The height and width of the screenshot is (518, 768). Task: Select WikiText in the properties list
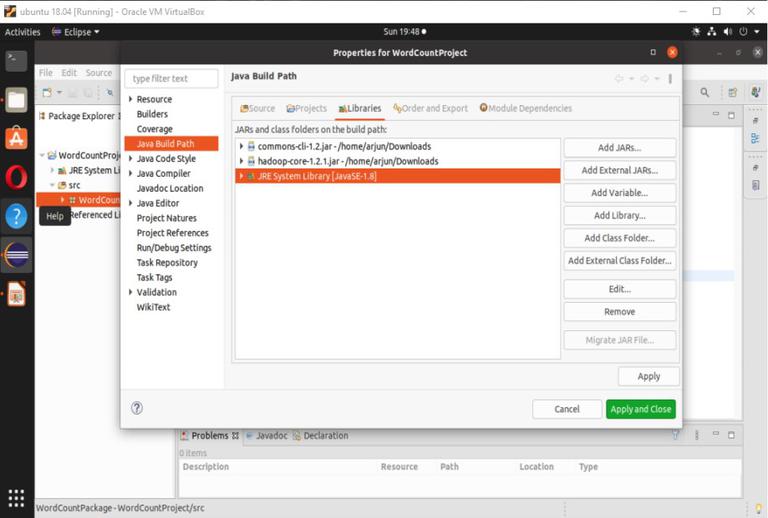click(x=153, y=307)
